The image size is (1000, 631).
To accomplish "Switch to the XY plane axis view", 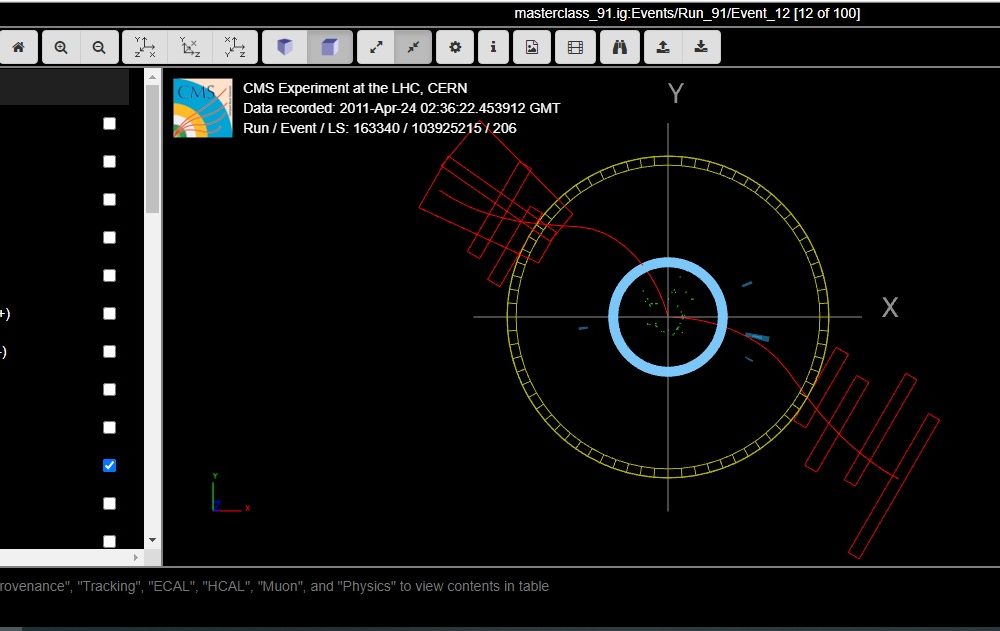I will [145, 47].
